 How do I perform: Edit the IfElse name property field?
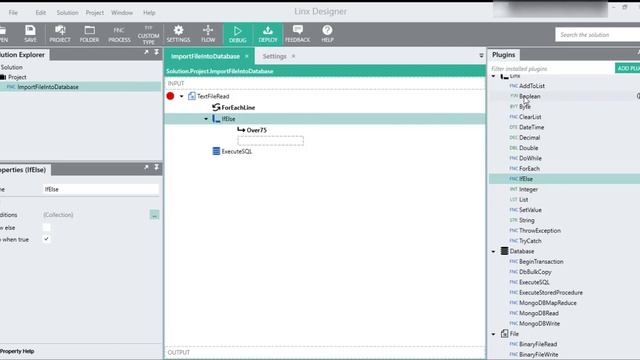point(101,189)
